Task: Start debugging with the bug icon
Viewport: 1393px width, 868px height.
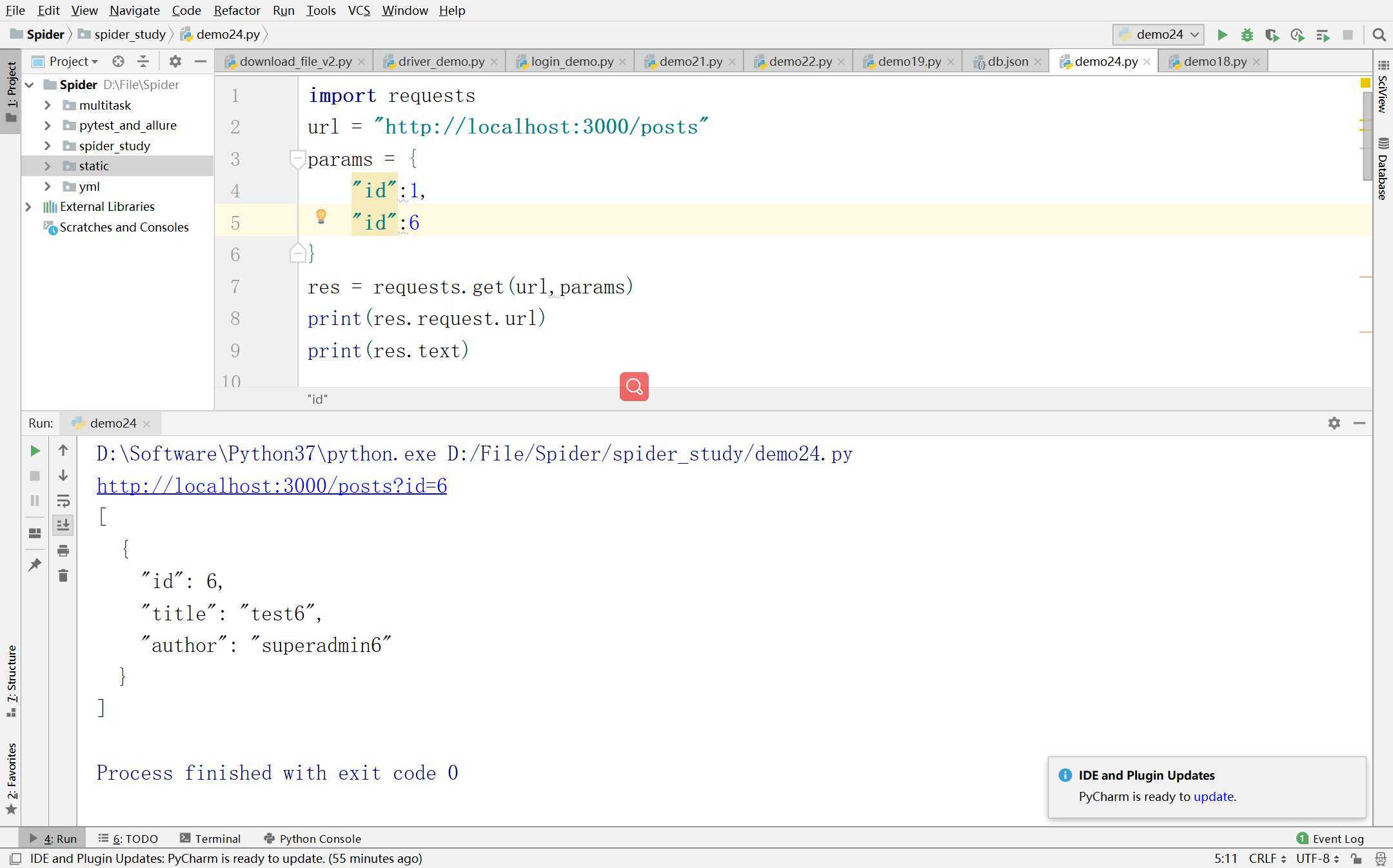Action: [1247, 35]
